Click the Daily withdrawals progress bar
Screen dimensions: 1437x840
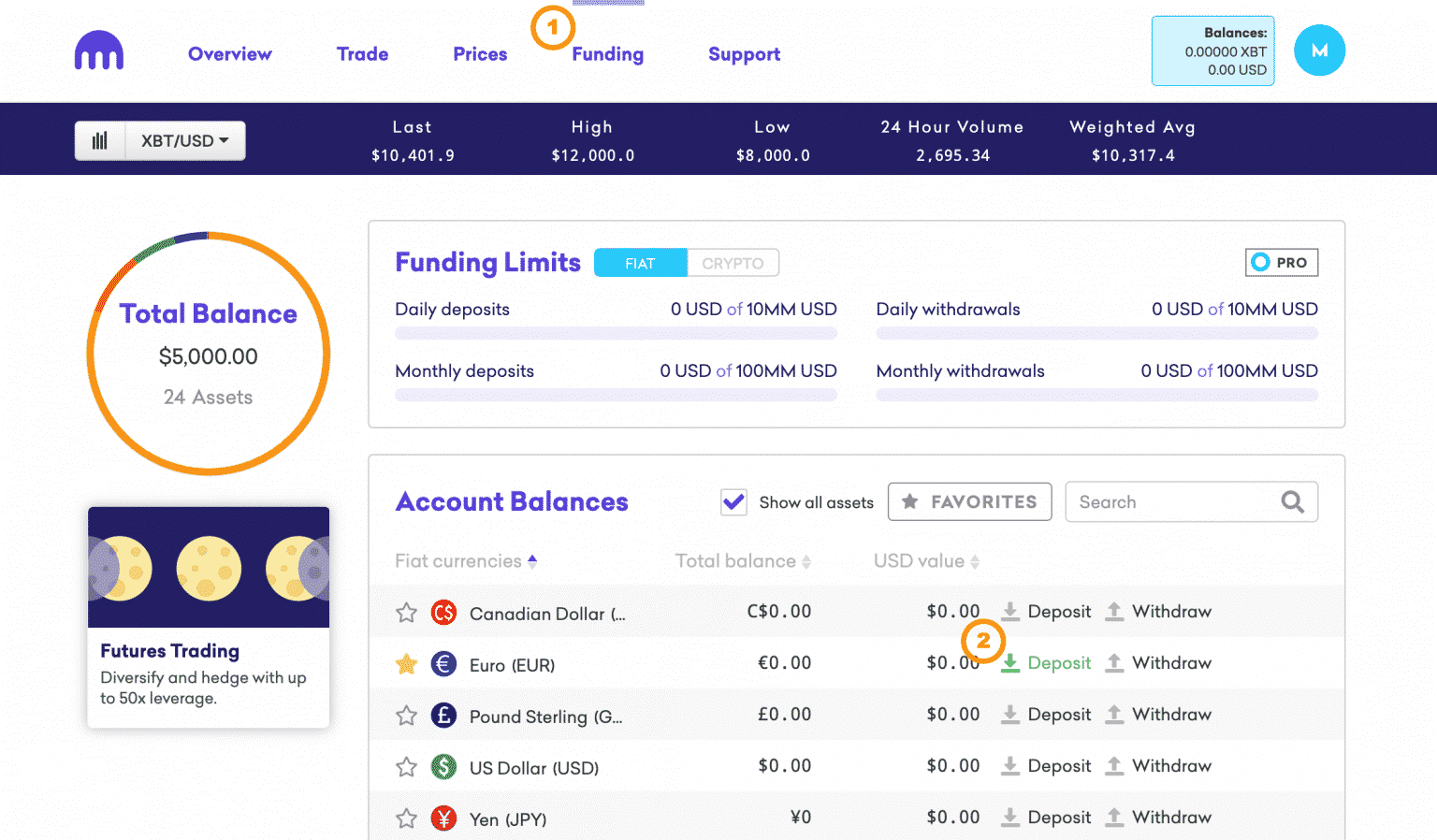click(1097, 333)
